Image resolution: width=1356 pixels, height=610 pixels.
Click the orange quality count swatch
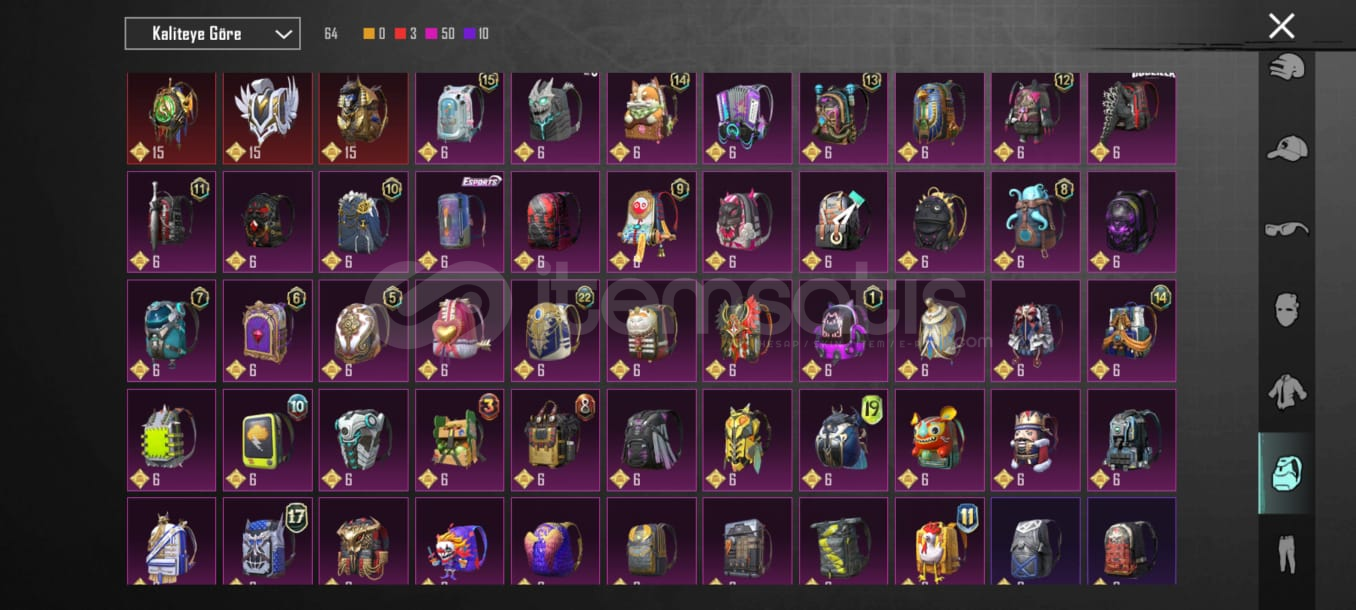pyautogui.click(x=376, y=34)
